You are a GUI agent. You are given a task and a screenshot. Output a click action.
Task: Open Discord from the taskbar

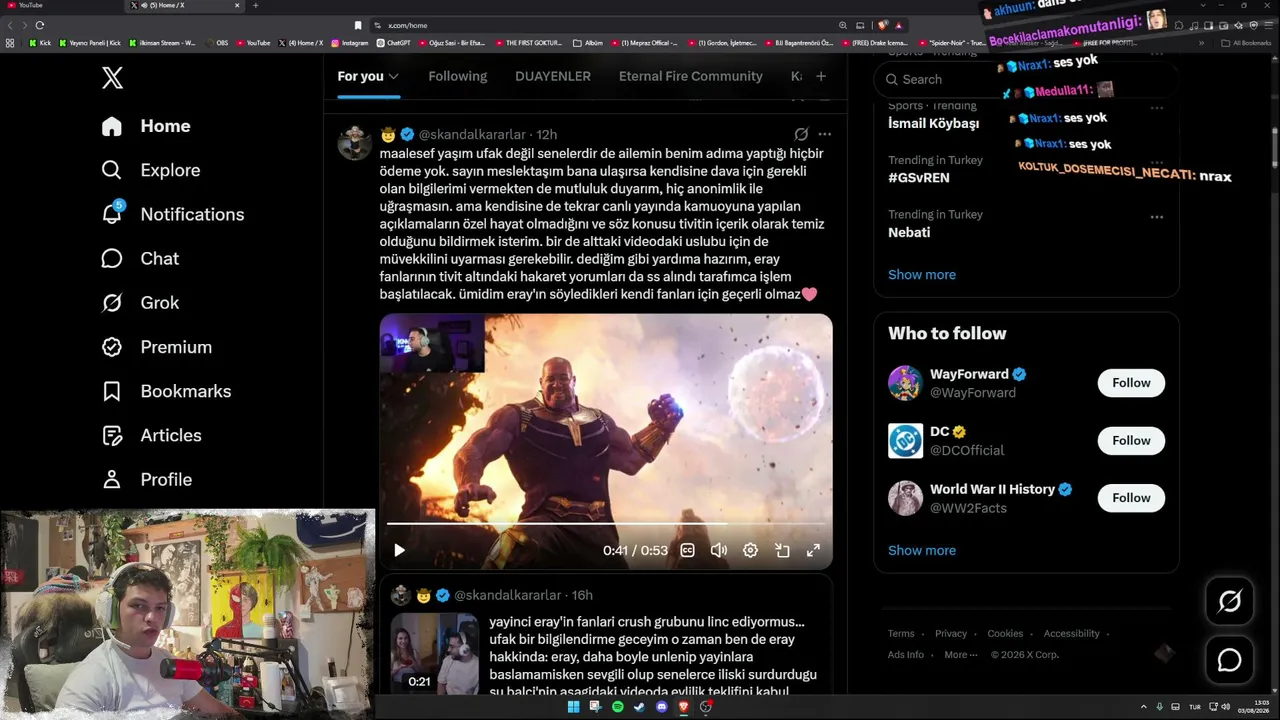click(x=661, y=707)
